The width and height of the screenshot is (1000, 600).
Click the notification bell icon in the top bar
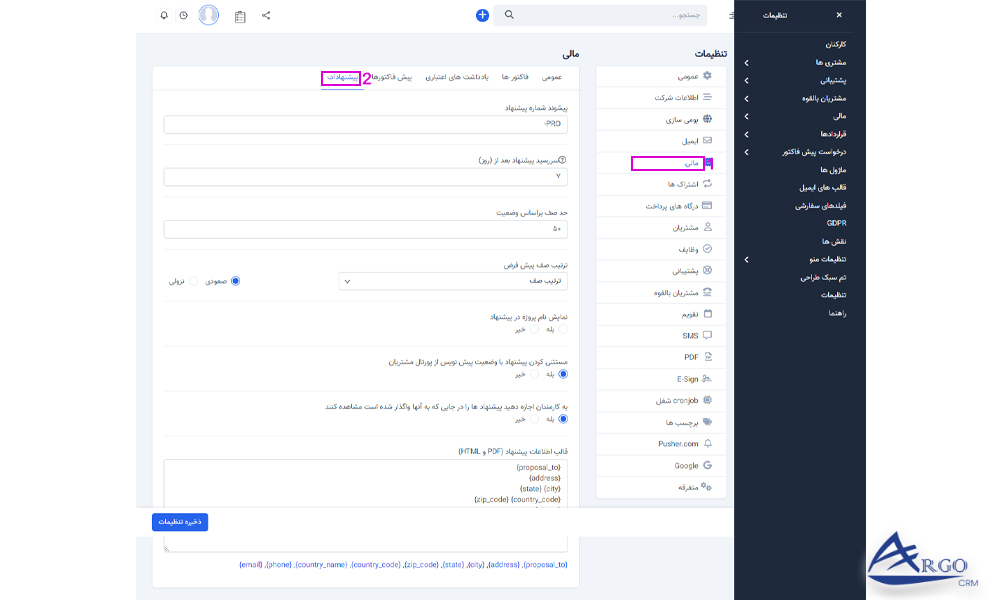pos(163,15)
